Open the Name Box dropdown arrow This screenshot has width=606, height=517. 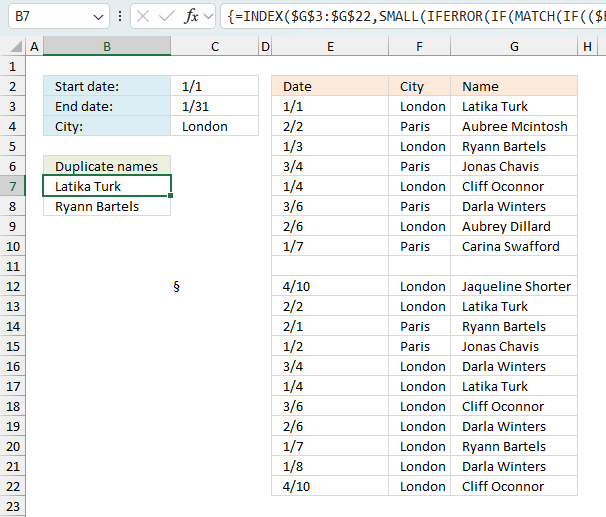point(99,17)
